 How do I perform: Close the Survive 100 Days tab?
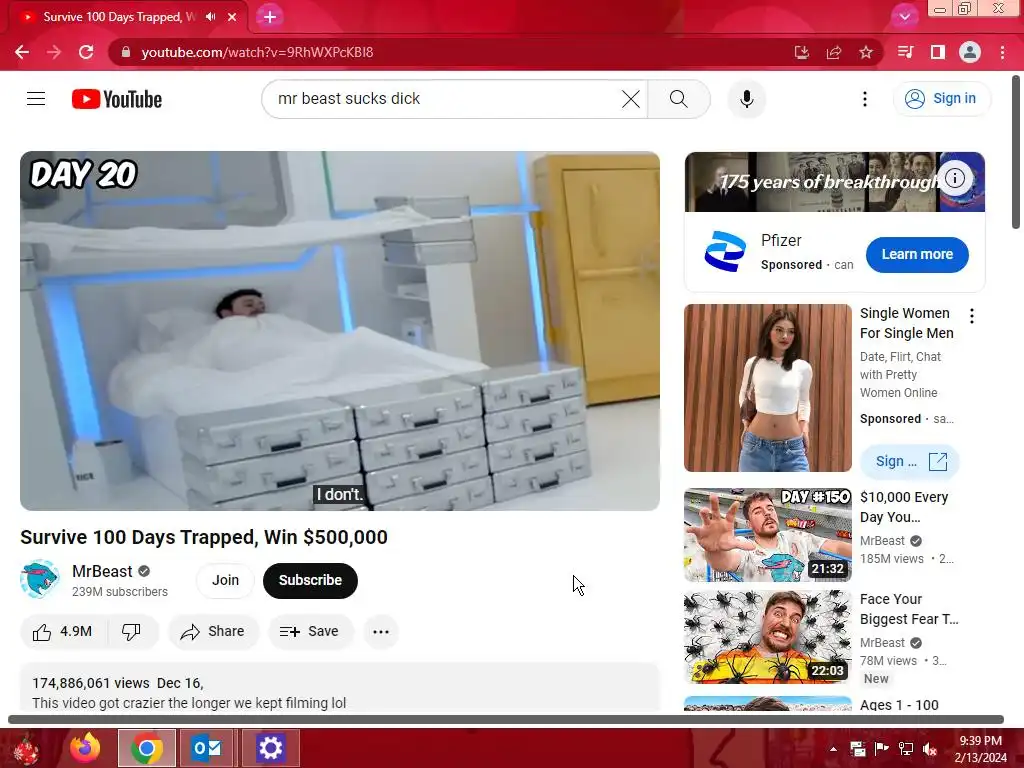(x=232, y=17)
